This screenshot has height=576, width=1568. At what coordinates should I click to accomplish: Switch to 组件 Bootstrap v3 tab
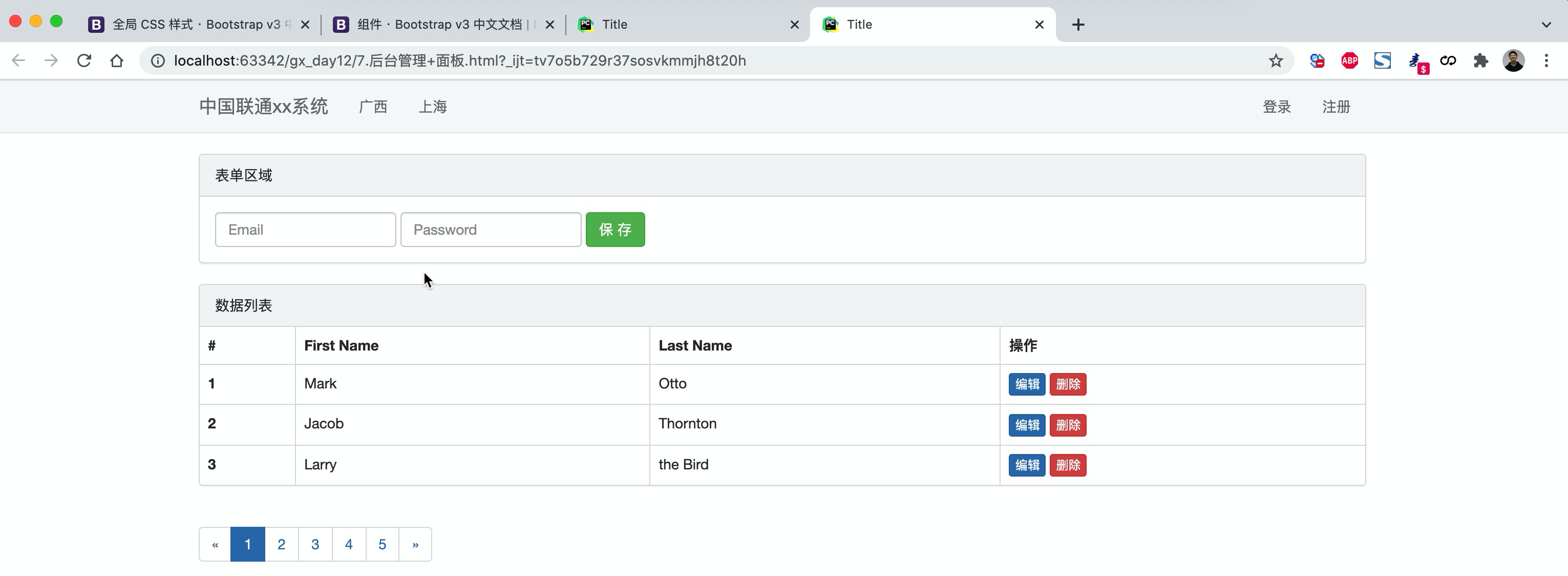438,25
